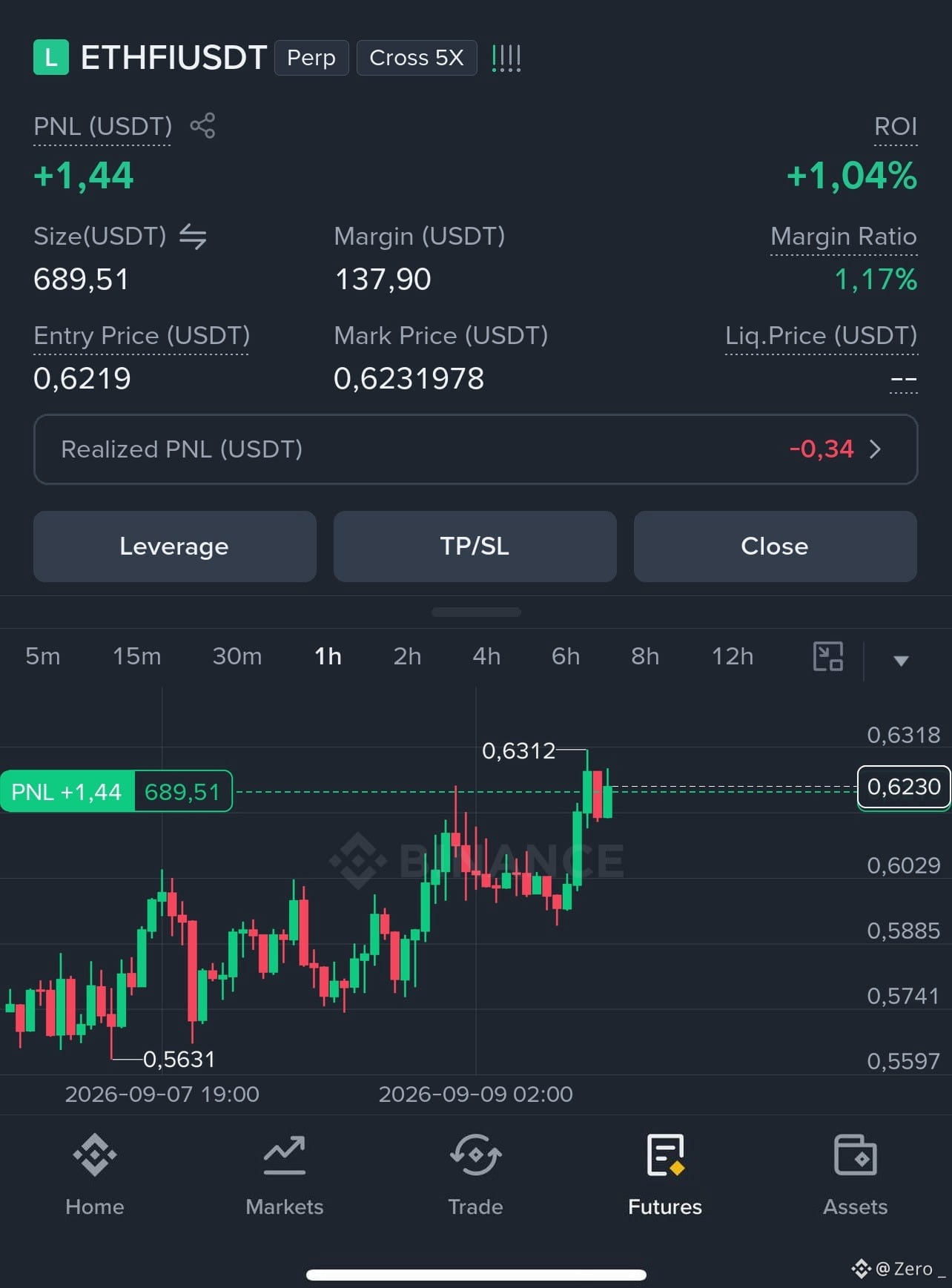Open Cross 5X margin mode selector
The height and width of the screenshot is (1288, 952).
tap(417, 58)
